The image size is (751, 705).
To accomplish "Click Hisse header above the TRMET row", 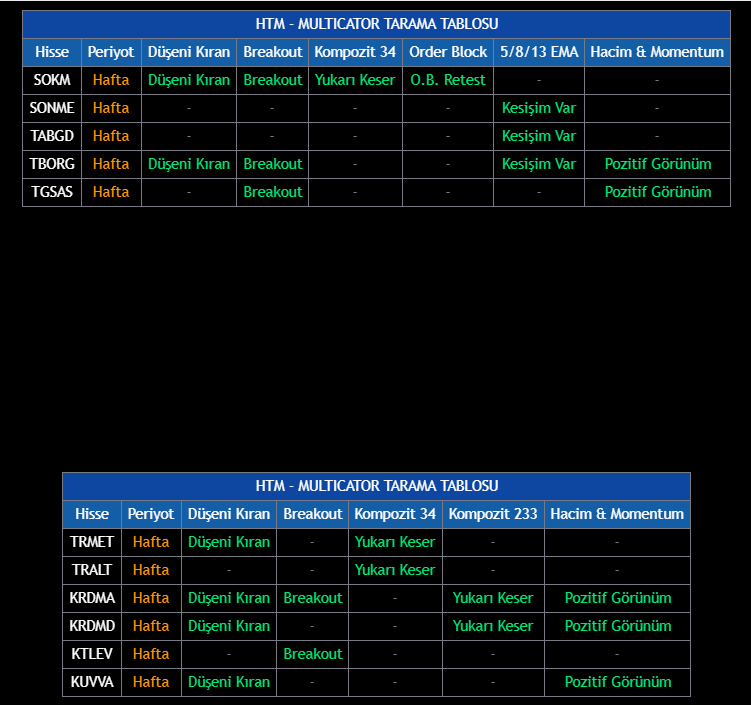I will (92, 514).
